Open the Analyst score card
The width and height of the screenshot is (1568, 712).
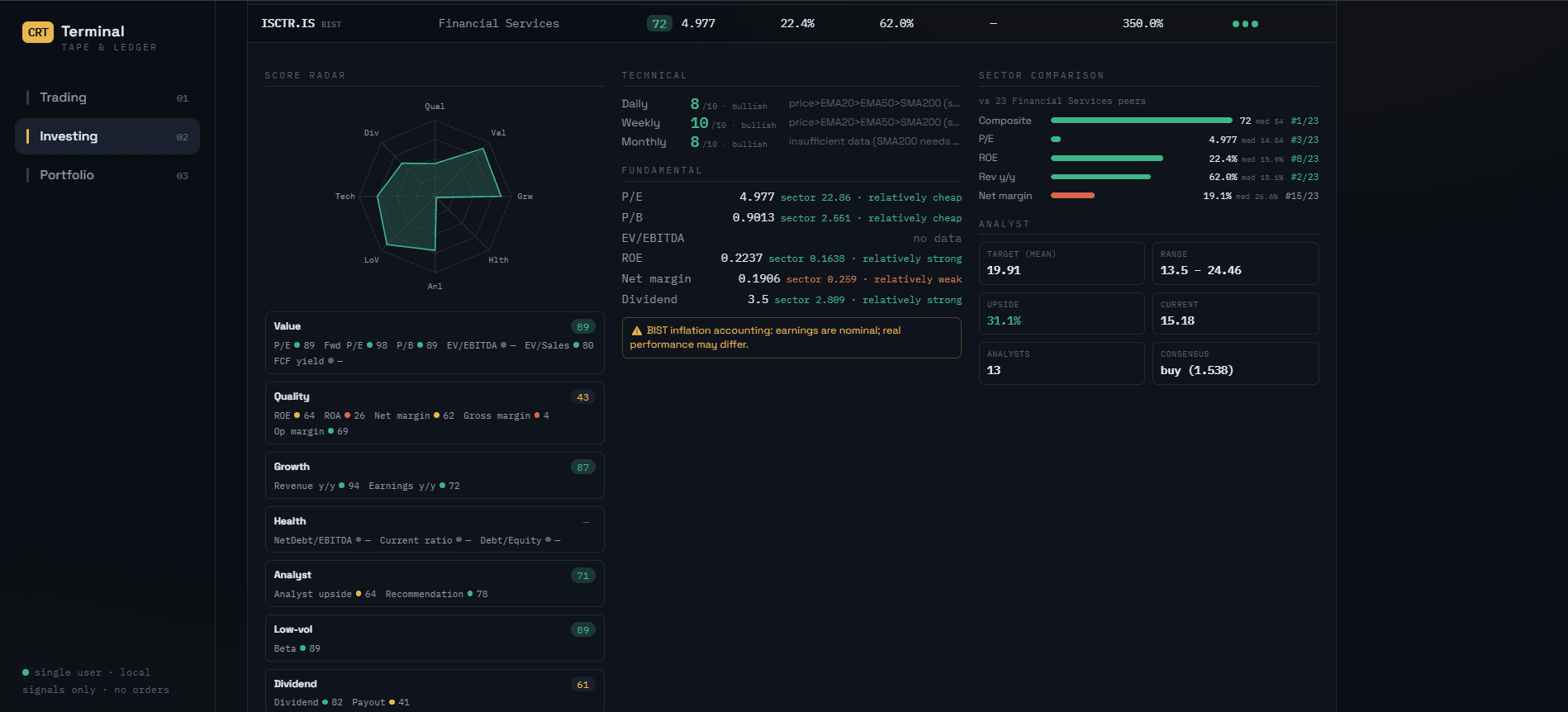click(x=435, y=584)
